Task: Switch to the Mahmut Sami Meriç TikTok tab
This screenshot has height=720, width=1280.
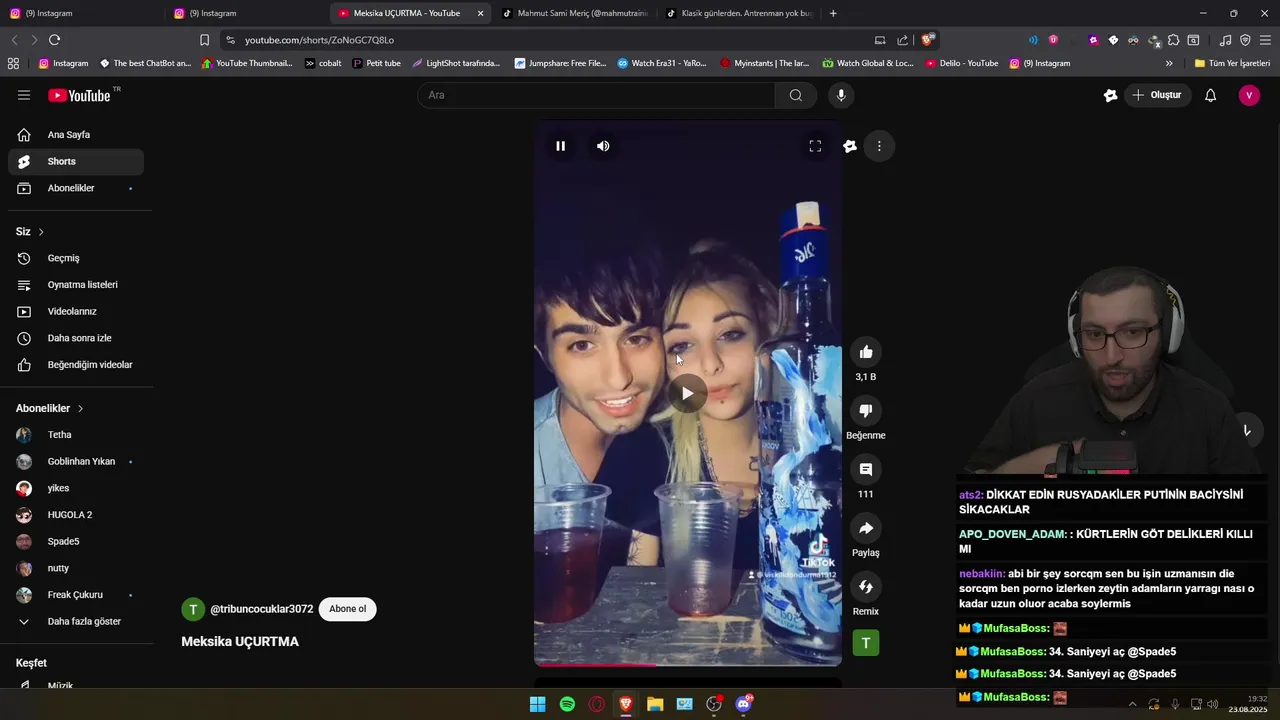Action: click(x=575, y=13)
